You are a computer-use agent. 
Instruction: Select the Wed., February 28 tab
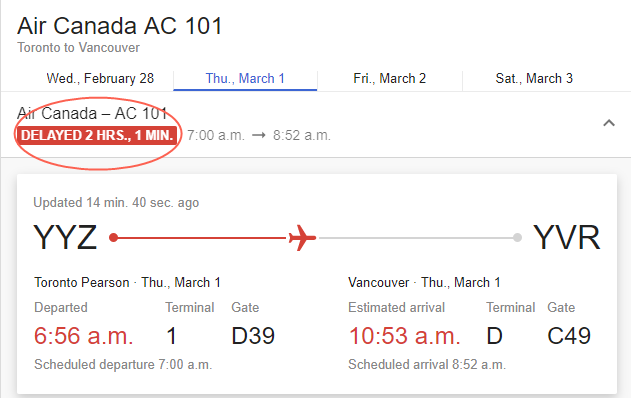coord(100,78)
